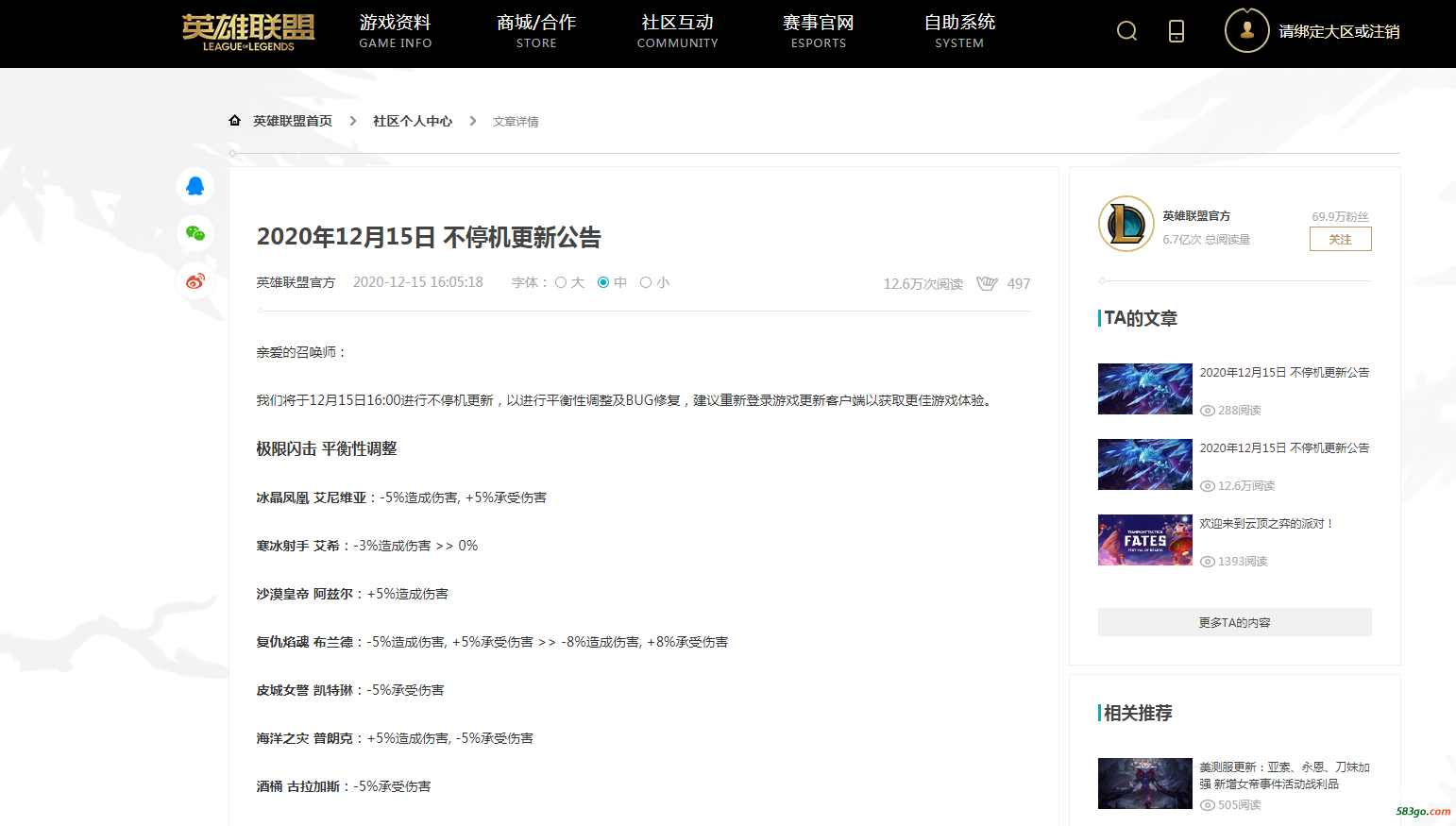The width and height of the screenshot is (1456, 826).
Task: Click the League of Legends logo
Action: (248, 32)
